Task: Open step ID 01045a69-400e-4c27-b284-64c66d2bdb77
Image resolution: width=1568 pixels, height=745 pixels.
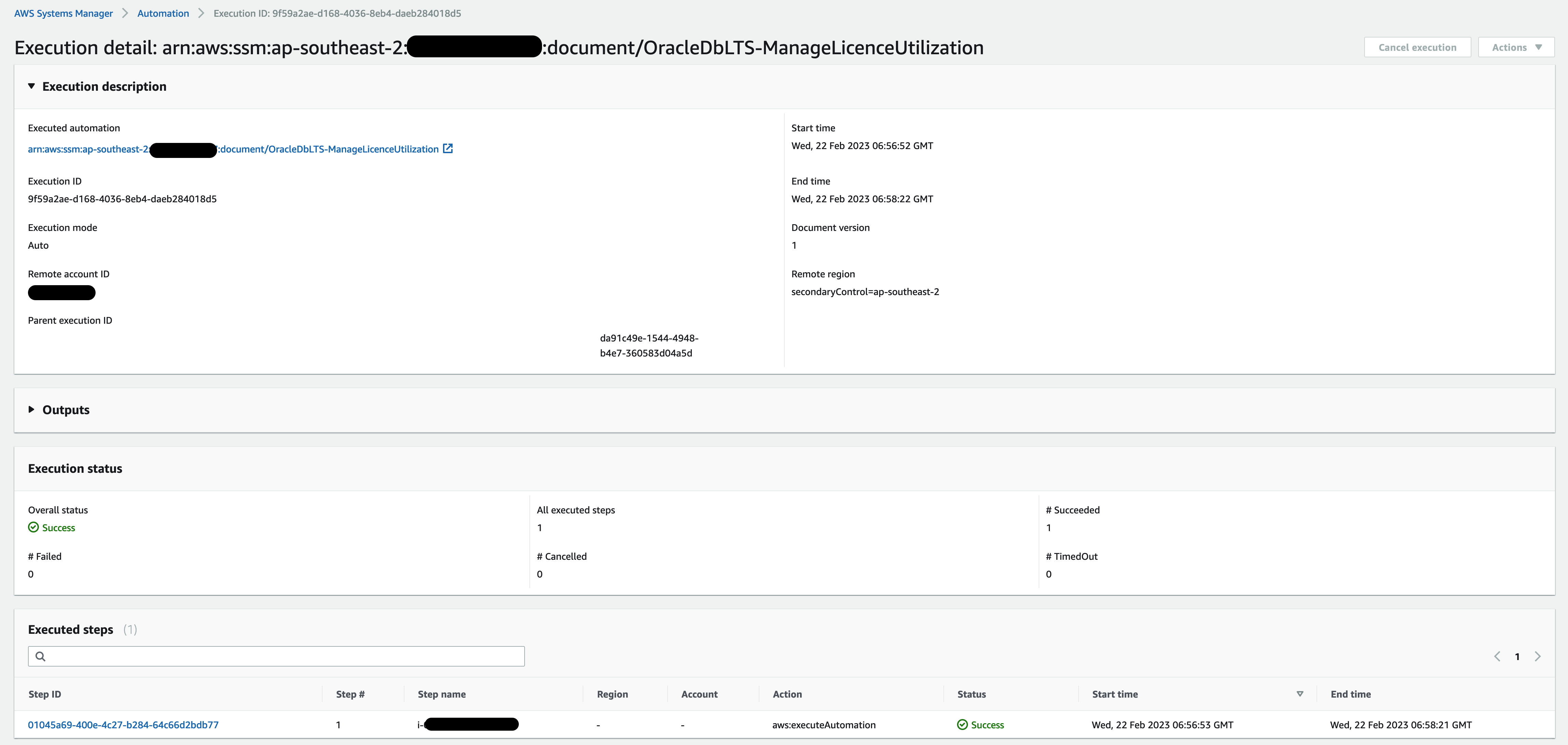Action: click(x=123, y=724)
